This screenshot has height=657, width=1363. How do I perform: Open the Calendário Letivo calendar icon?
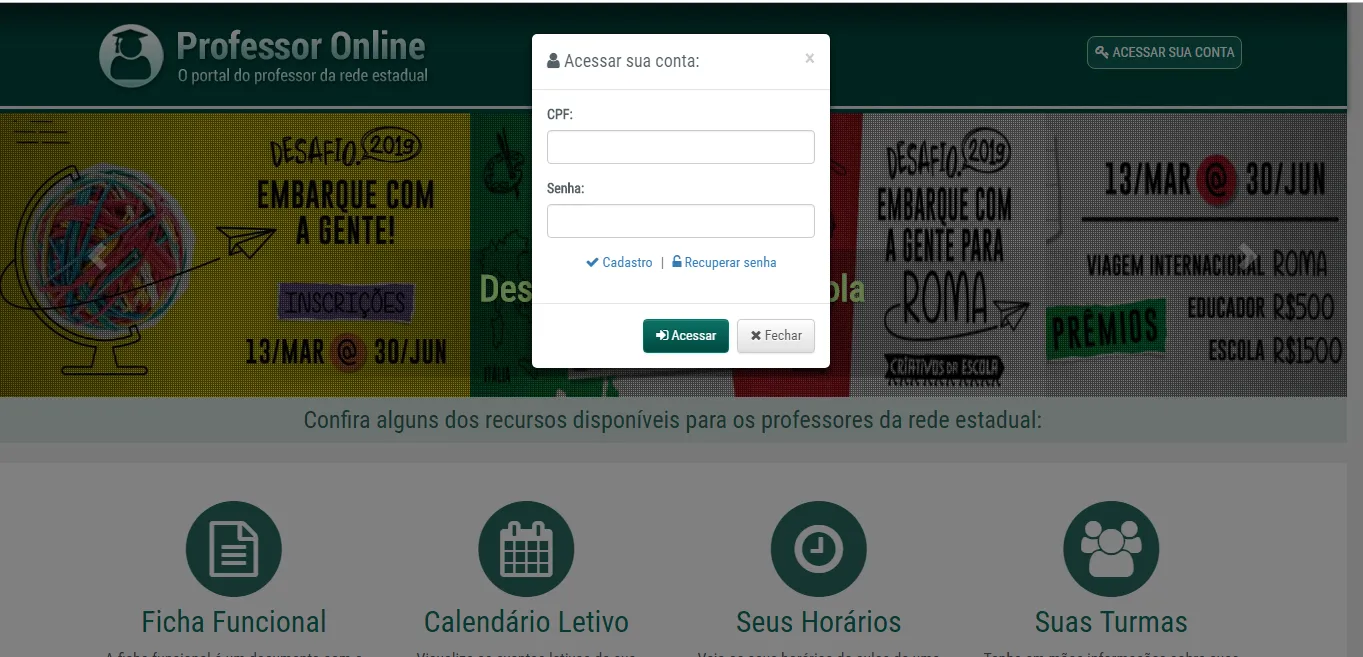click(526, 549)
